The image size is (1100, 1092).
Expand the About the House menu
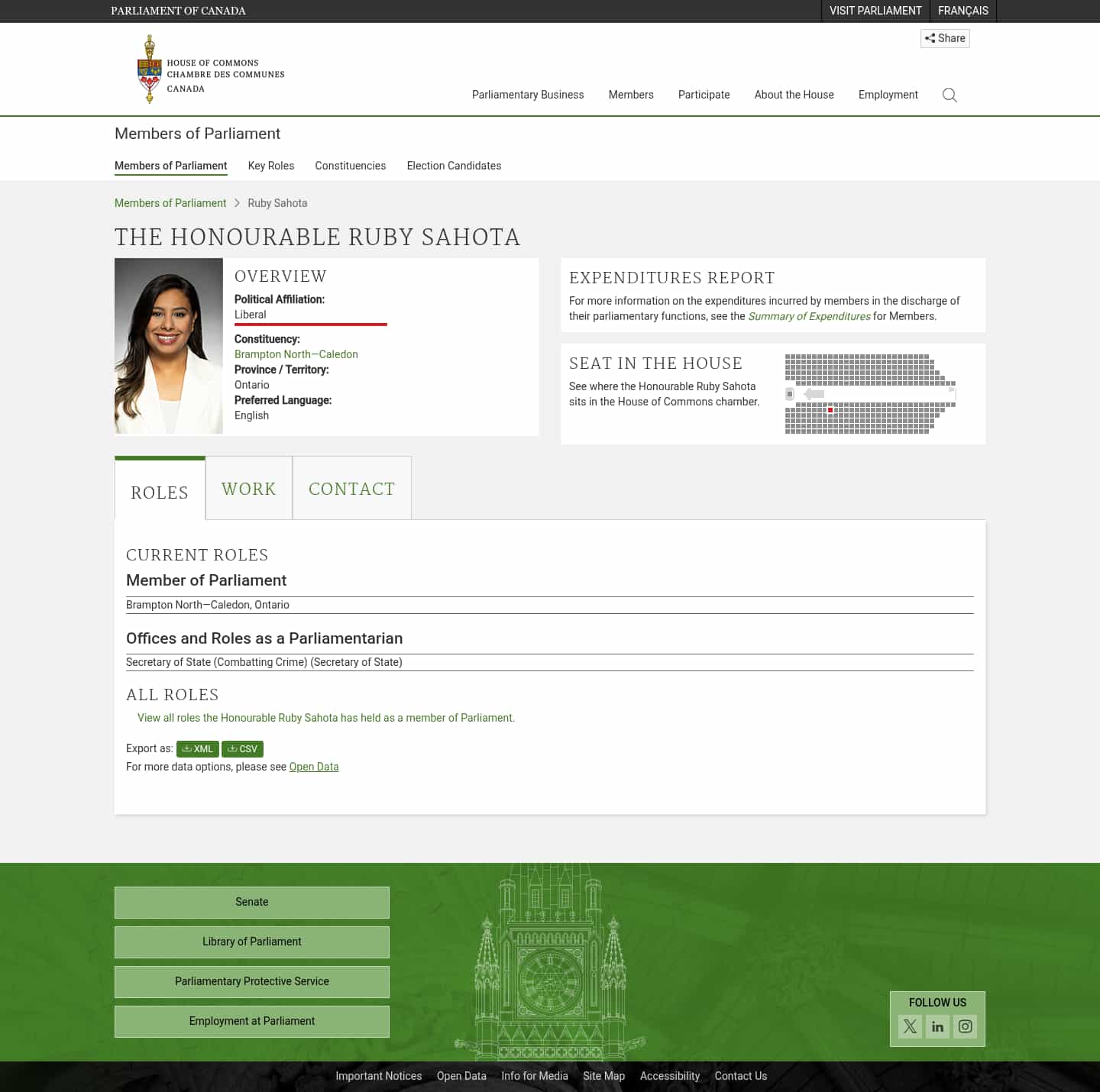point(794,95)
